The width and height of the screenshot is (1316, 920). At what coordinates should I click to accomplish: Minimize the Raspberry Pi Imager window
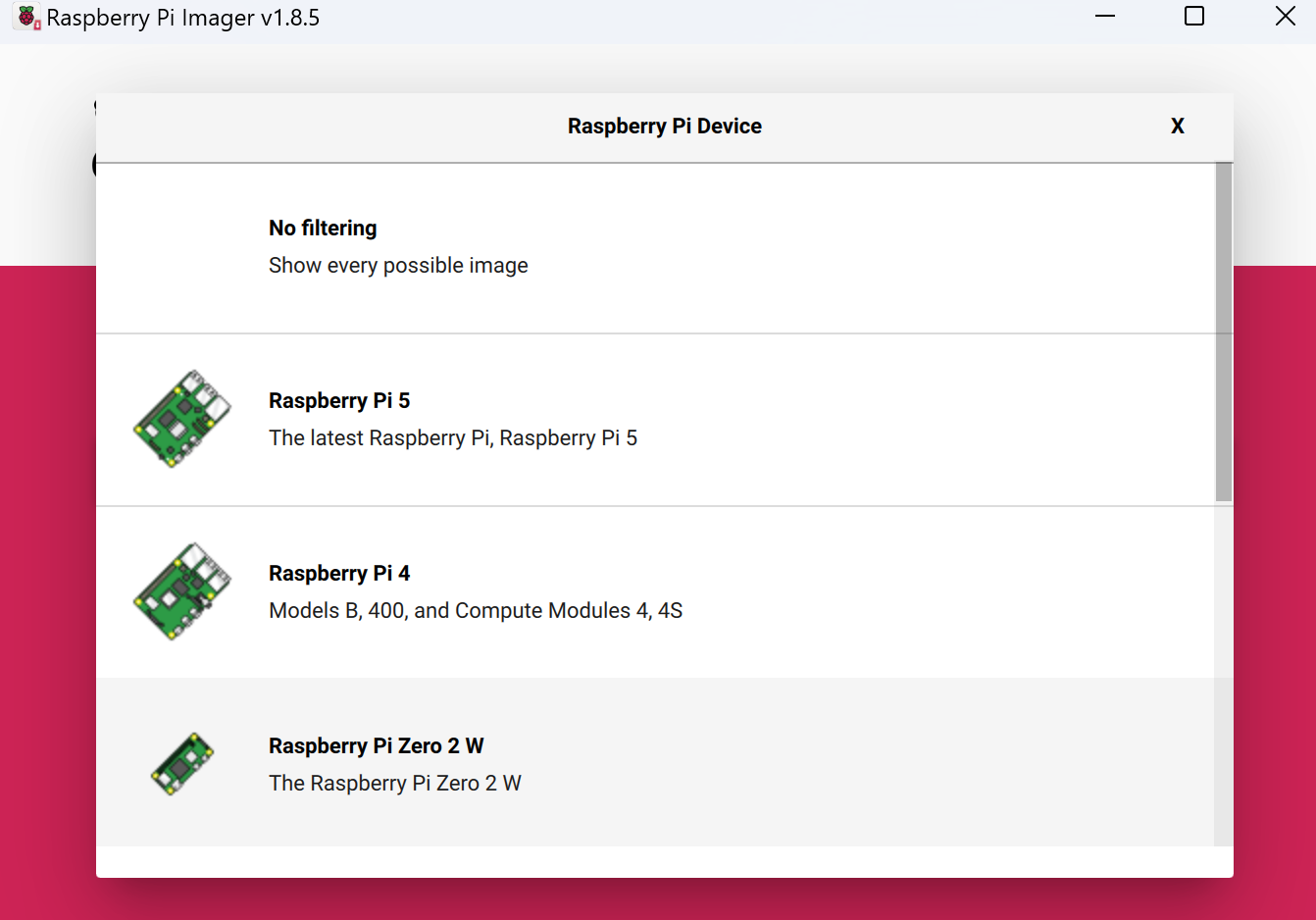coord(1105,17)
